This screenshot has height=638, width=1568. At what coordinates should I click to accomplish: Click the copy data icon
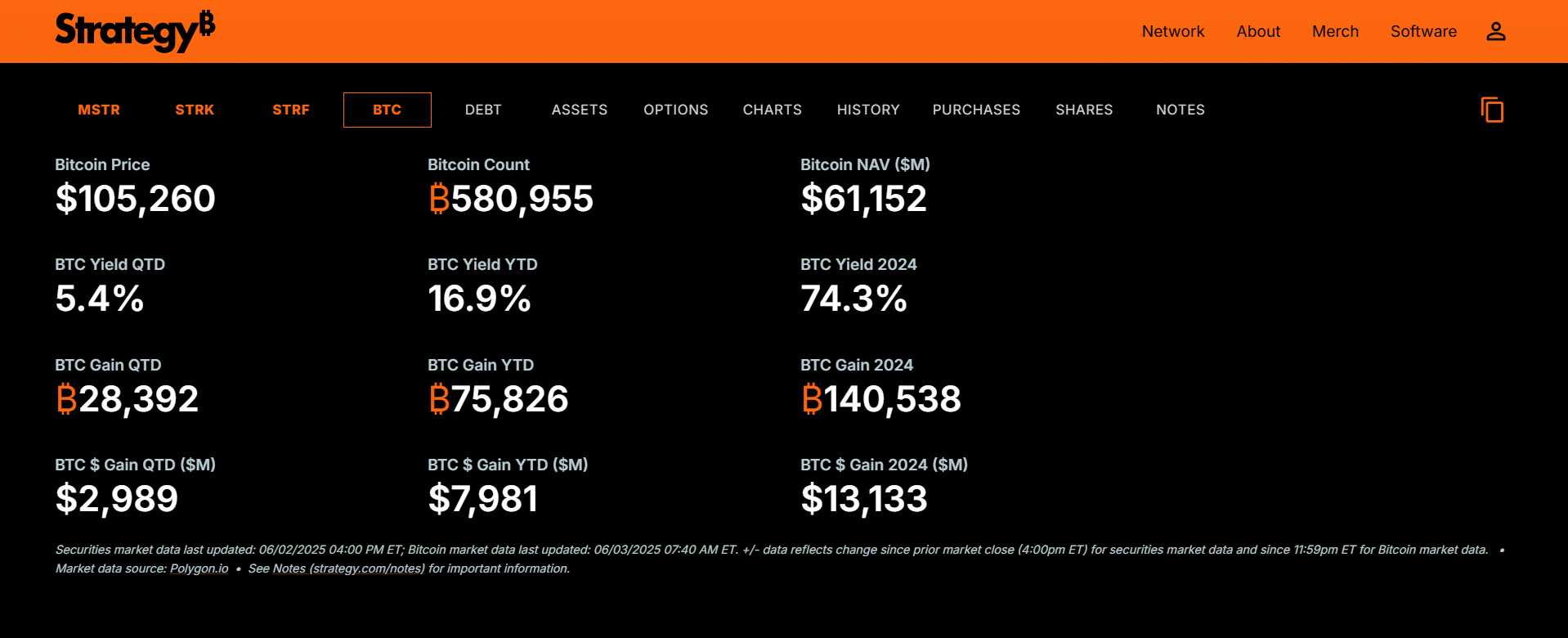[1492, 110]
